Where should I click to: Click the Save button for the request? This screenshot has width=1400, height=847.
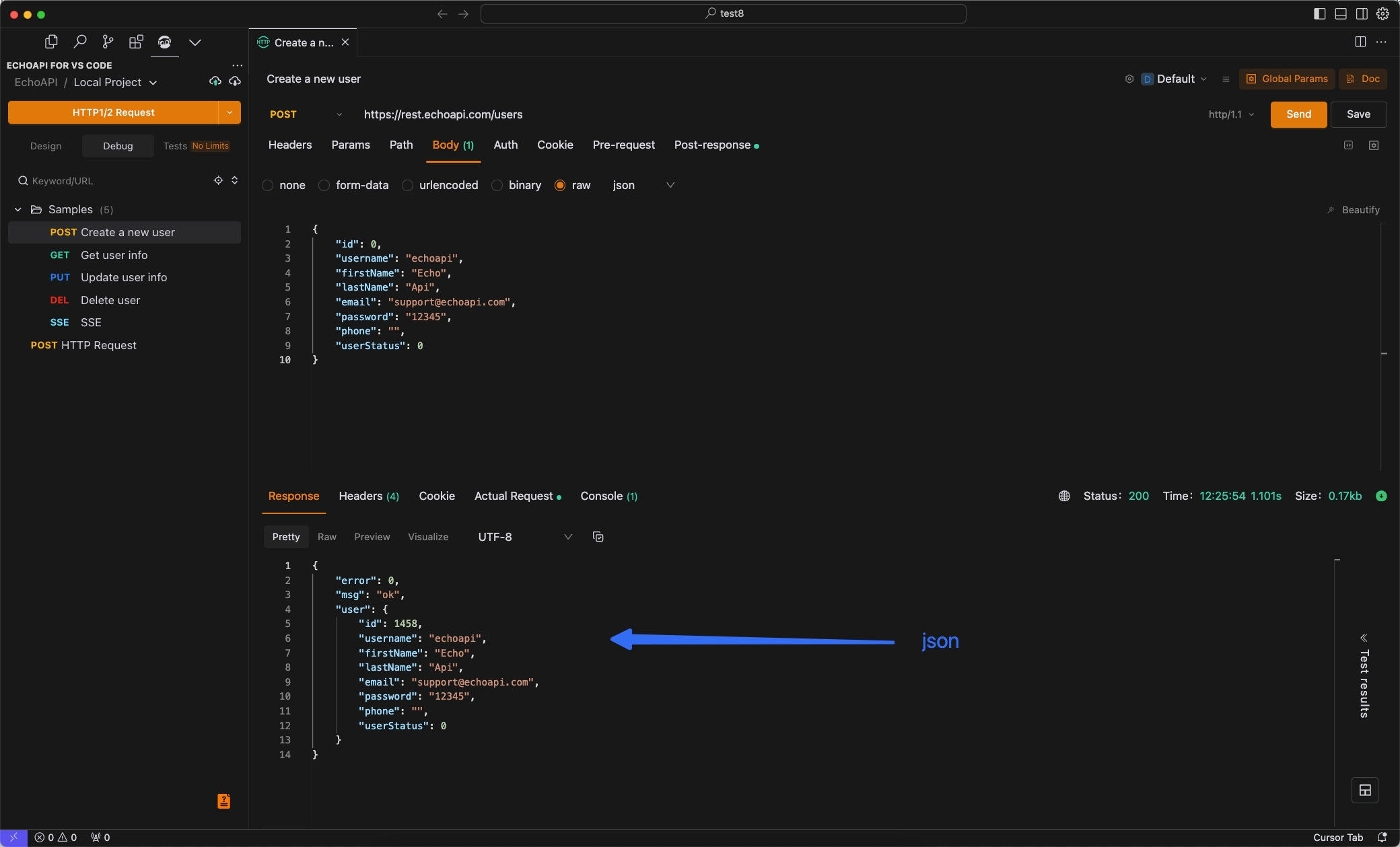pos(1358,114)
